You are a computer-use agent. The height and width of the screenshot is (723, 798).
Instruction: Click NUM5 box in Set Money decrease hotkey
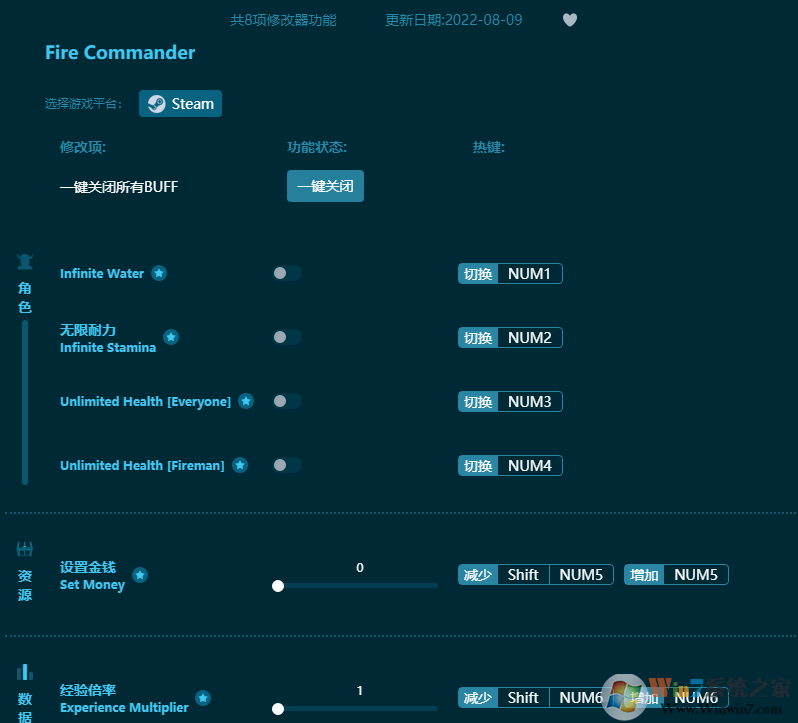pos(581,575)
